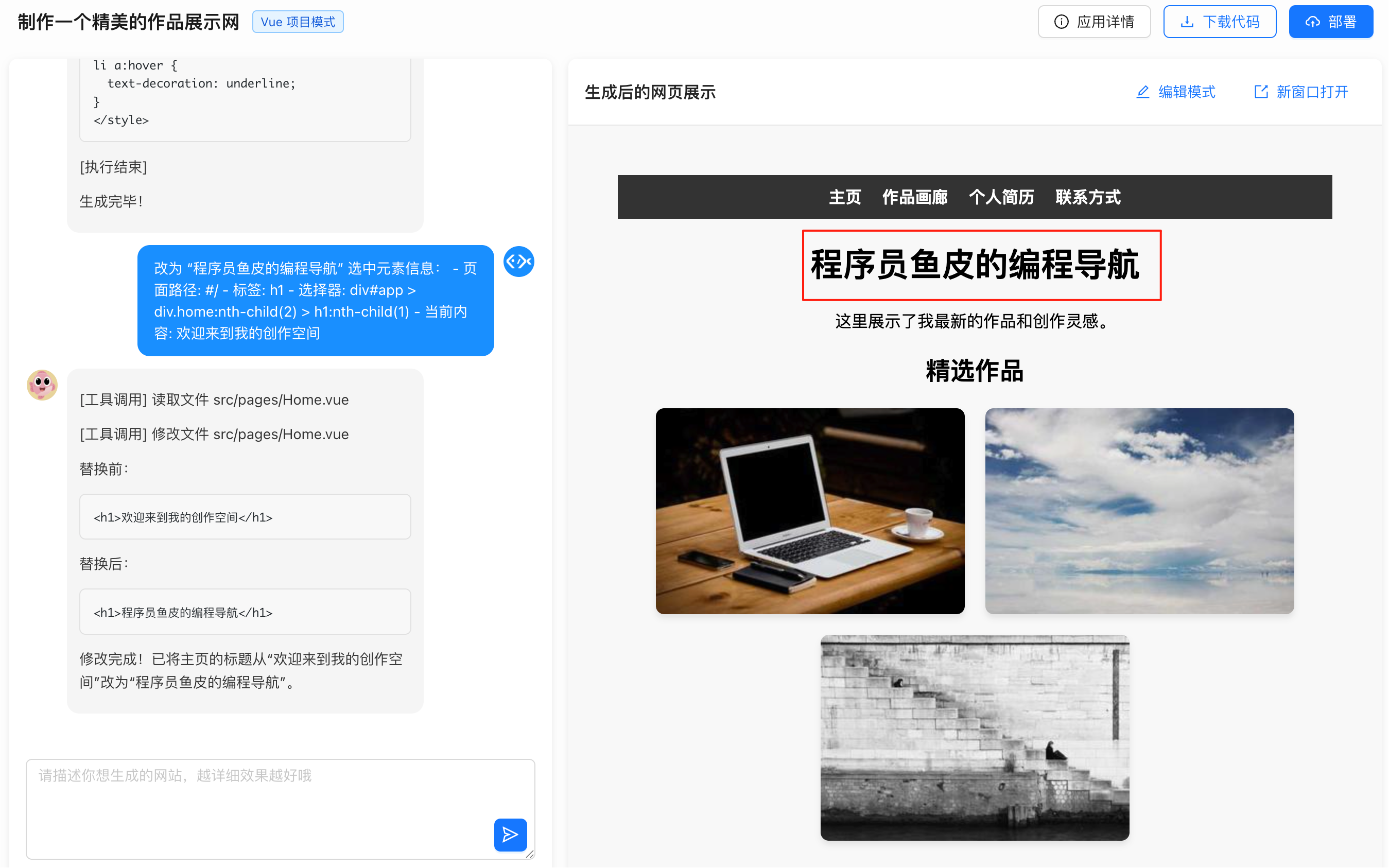This screenshot has width=1389, height=868.
Task: Go to the 作品画廊 nav link
Action: point(914,197)
